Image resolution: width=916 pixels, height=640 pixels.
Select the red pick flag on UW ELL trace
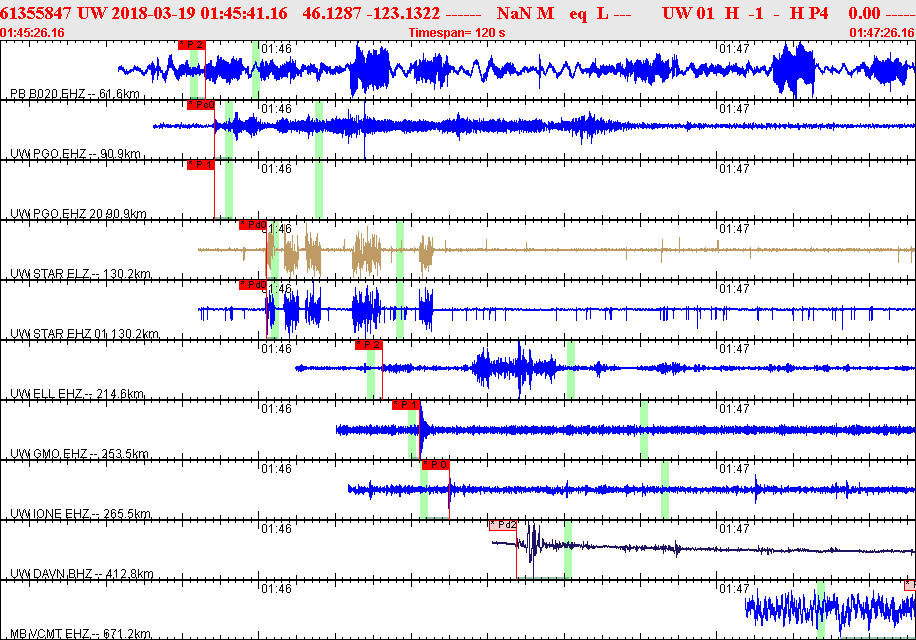pos(368,345)
